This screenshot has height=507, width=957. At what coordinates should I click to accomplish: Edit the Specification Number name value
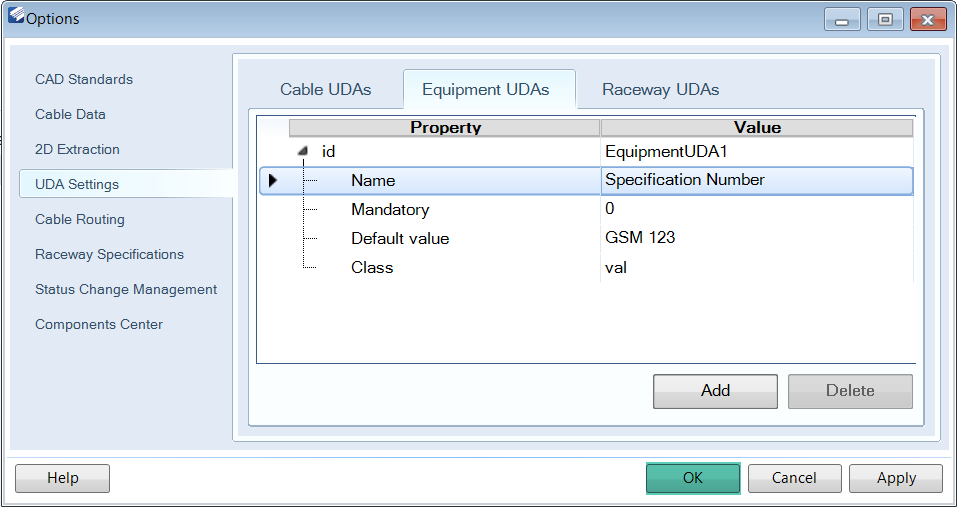(x=757, y=181)
